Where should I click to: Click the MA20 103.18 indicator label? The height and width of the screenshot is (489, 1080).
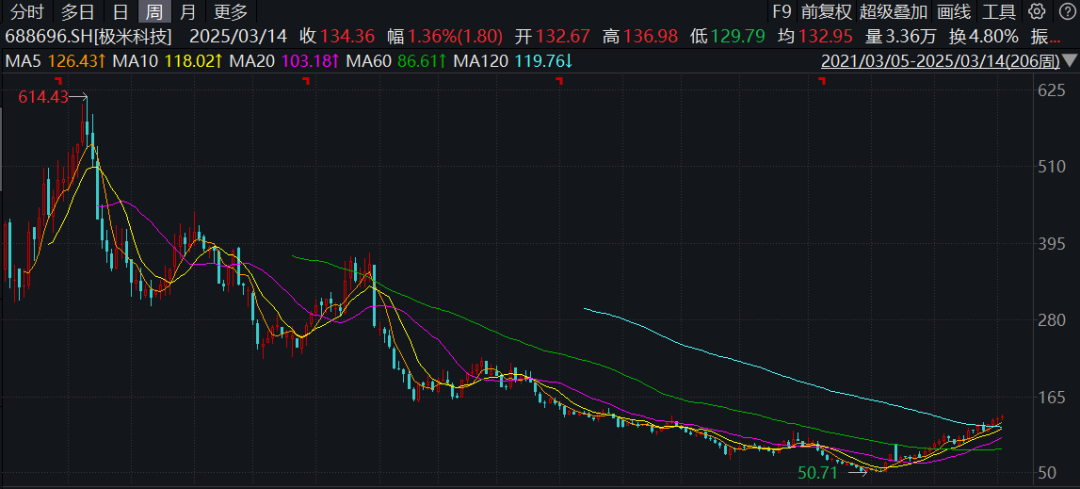point(284,62)
